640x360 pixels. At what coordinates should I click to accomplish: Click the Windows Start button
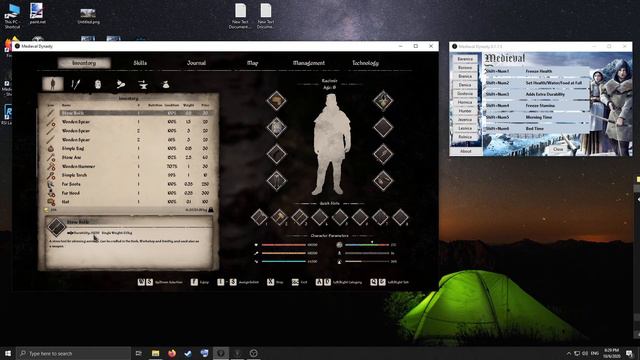8,353
